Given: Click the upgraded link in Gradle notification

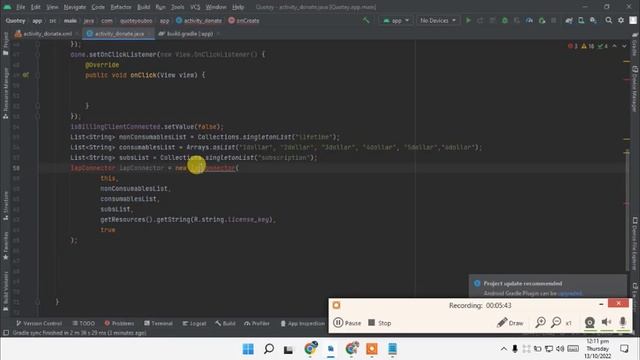Looking at the screenshot, I should 570,293.
